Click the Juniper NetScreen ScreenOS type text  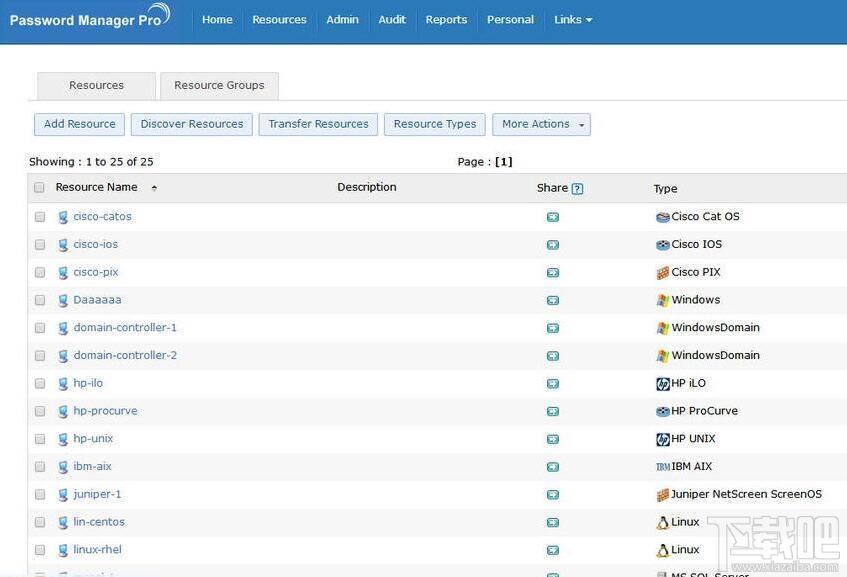click(x=747, y=494)
